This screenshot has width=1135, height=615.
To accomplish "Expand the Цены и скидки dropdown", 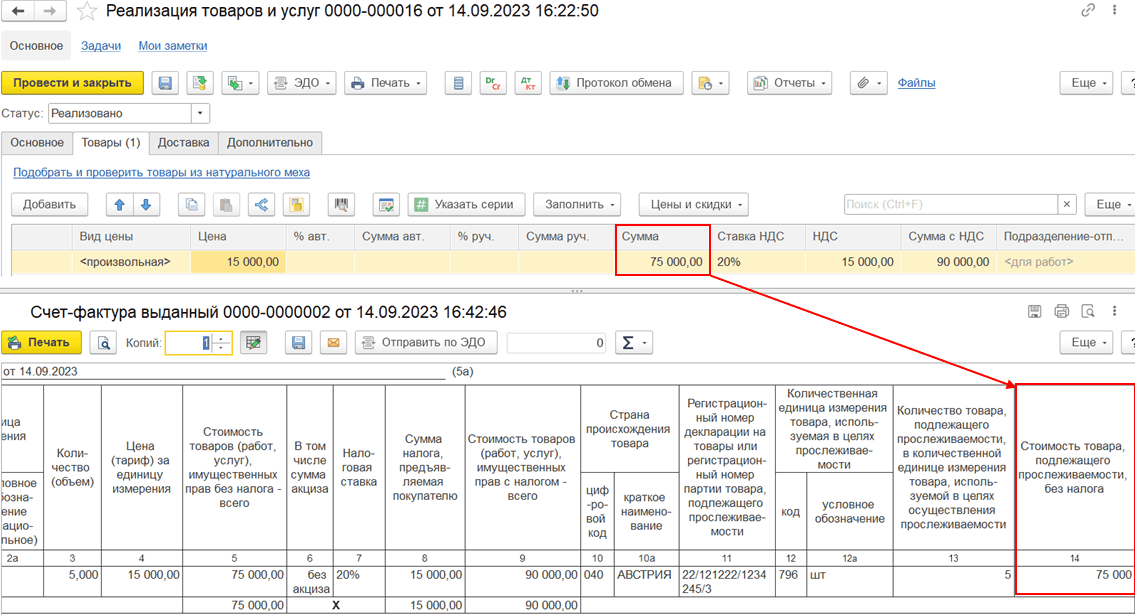I will click(x=693, y=205).
